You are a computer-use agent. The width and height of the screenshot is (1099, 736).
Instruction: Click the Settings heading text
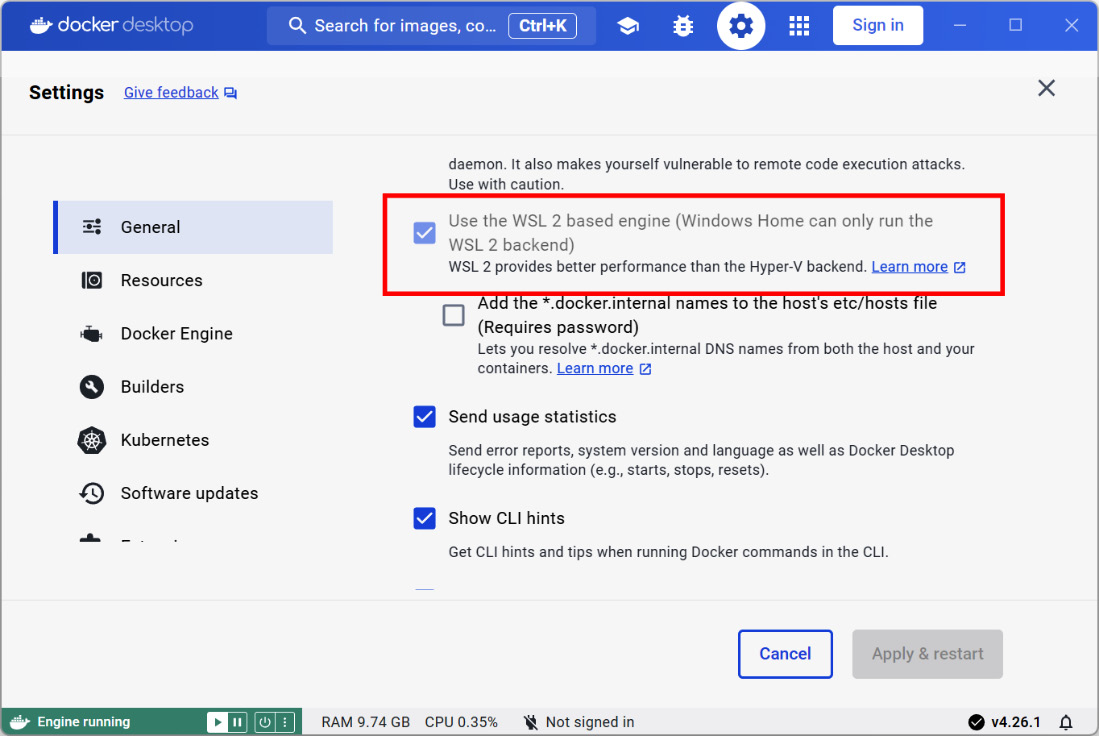(x=67, y=93)
